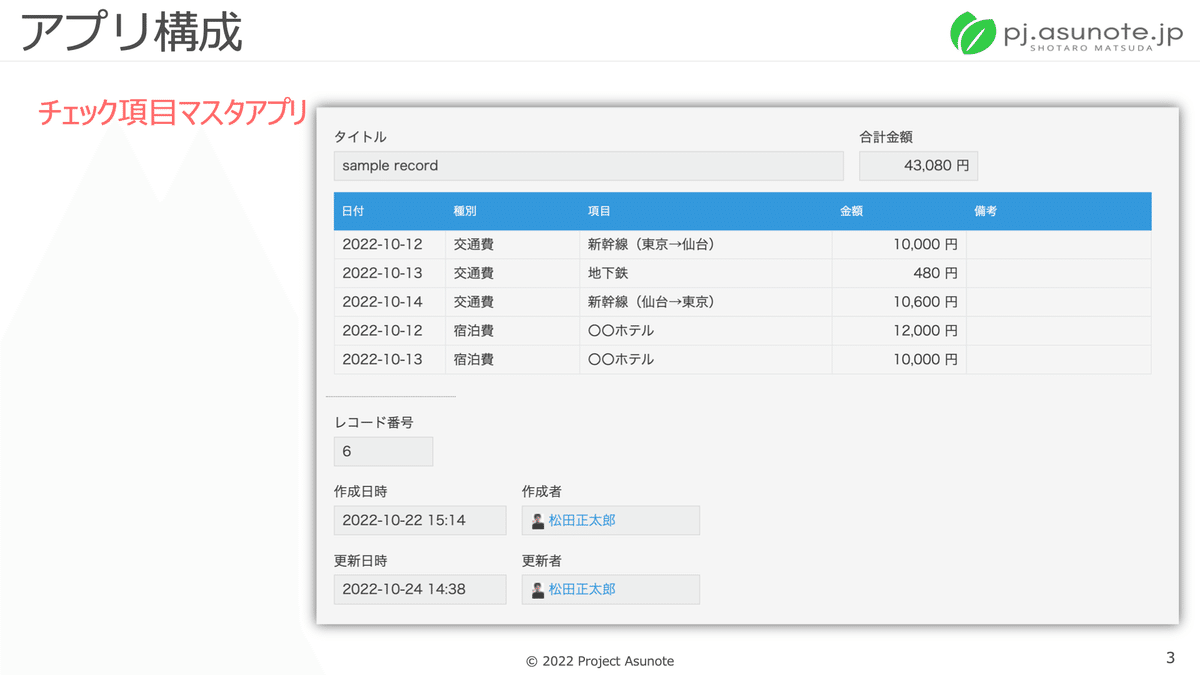Open the 更新者 松田正太郎 user link
The image size is (1200, 675).
(x=582, y=590)
